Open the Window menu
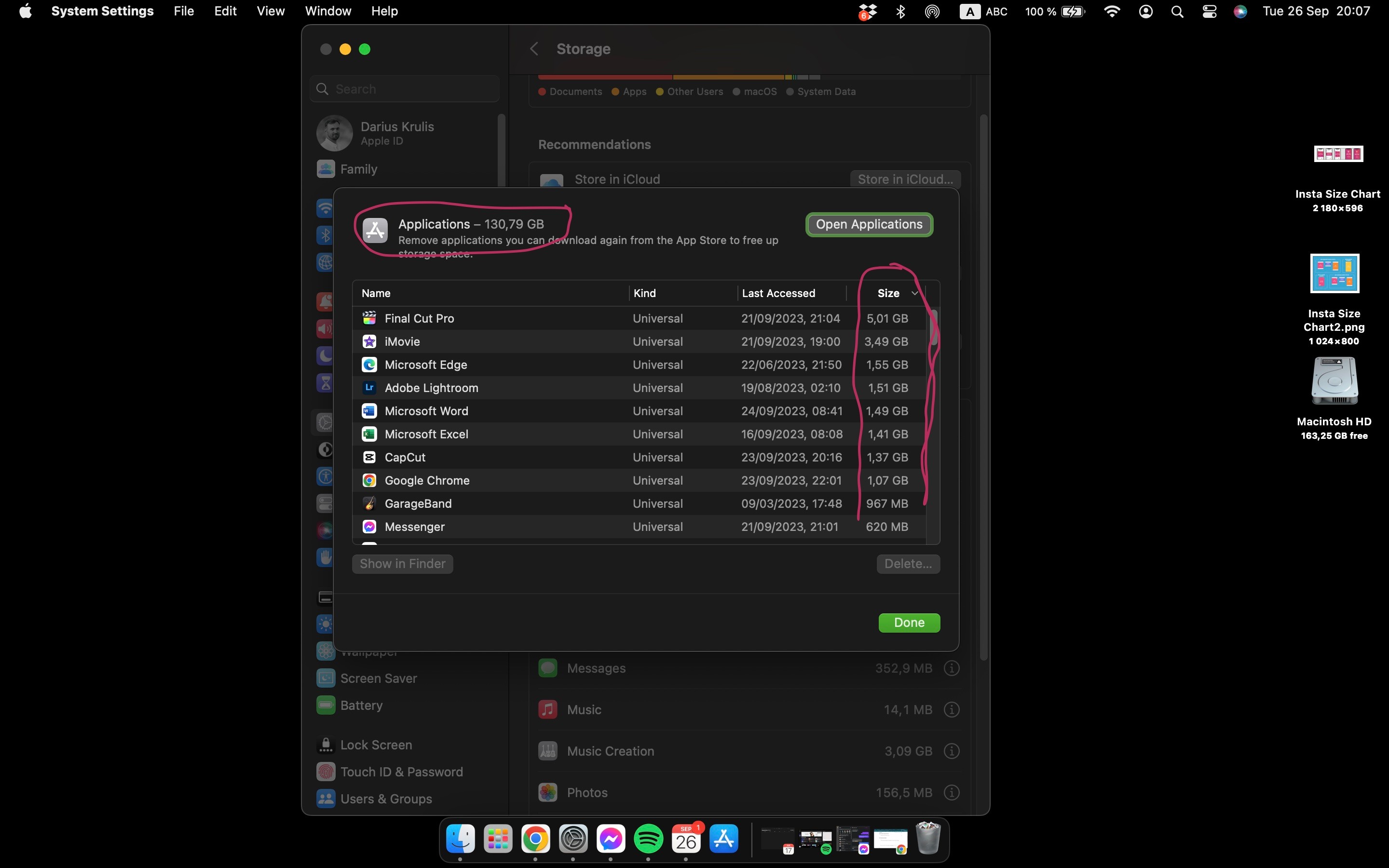 coord(328,12)
